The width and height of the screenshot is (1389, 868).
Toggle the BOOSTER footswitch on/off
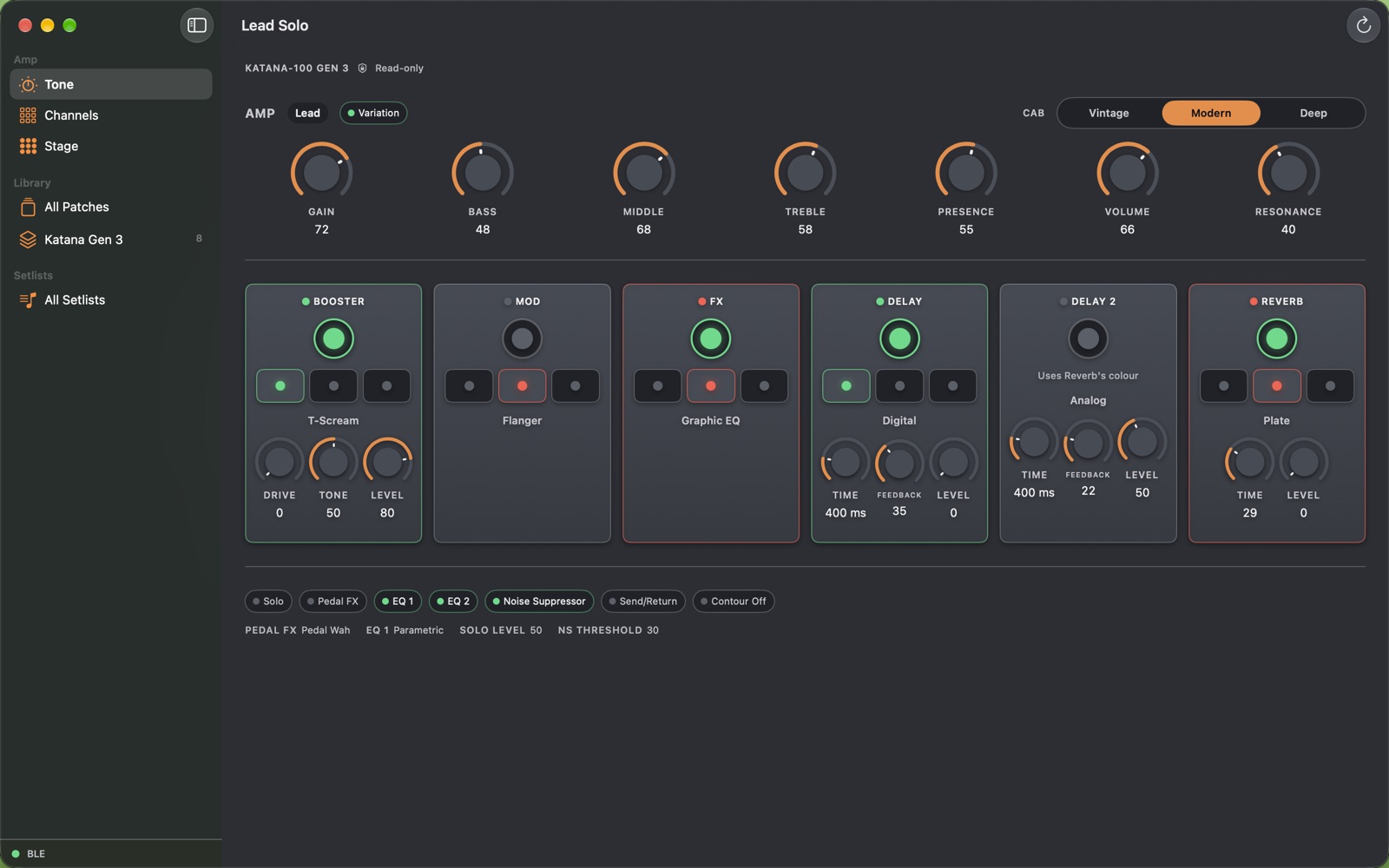point(333,339)
